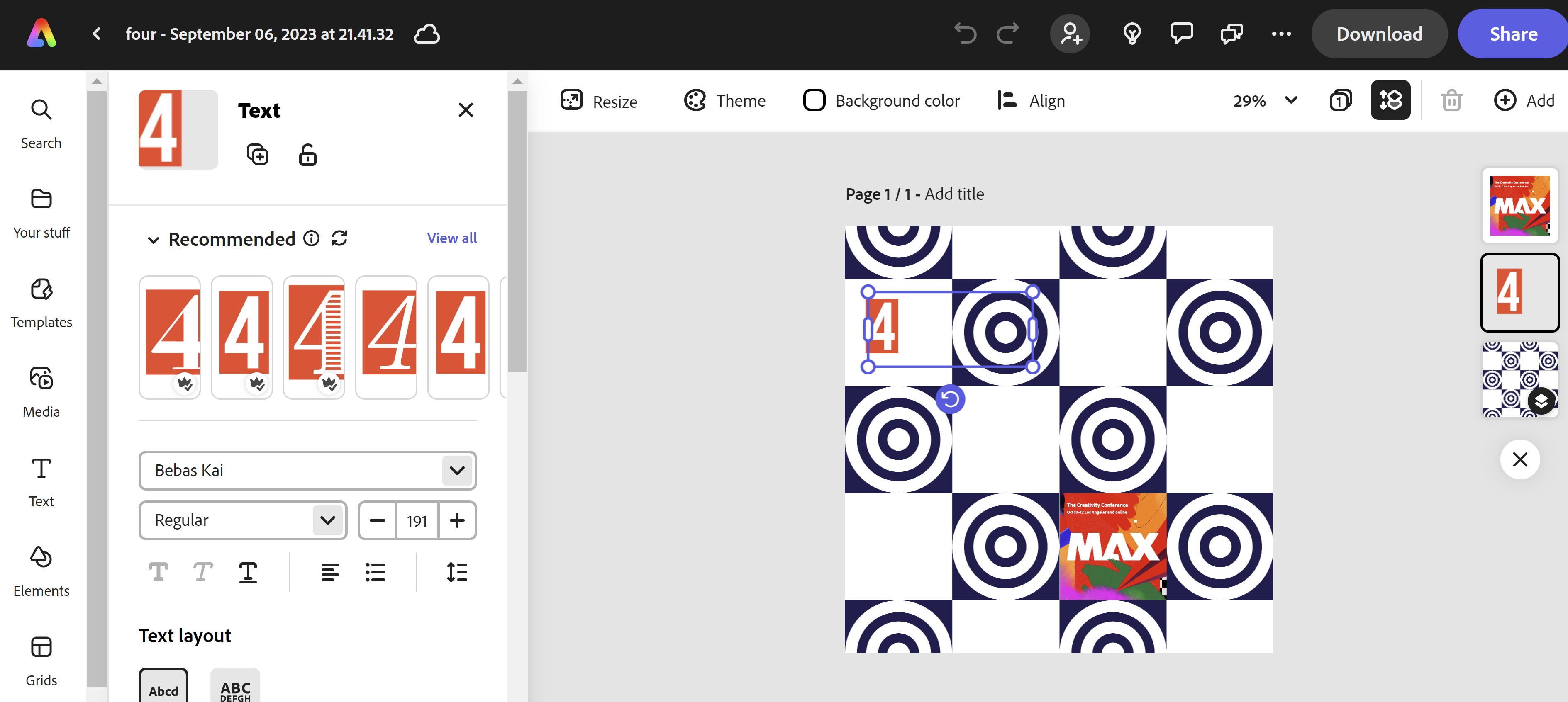
Task: Select the italic script fourth 4 style
Action: 386,338
